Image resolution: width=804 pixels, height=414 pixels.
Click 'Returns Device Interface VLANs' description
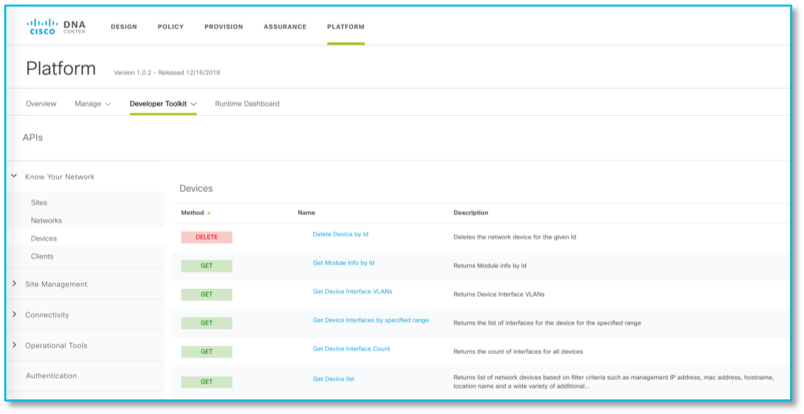pyautogui.click(x=499, y=294)
